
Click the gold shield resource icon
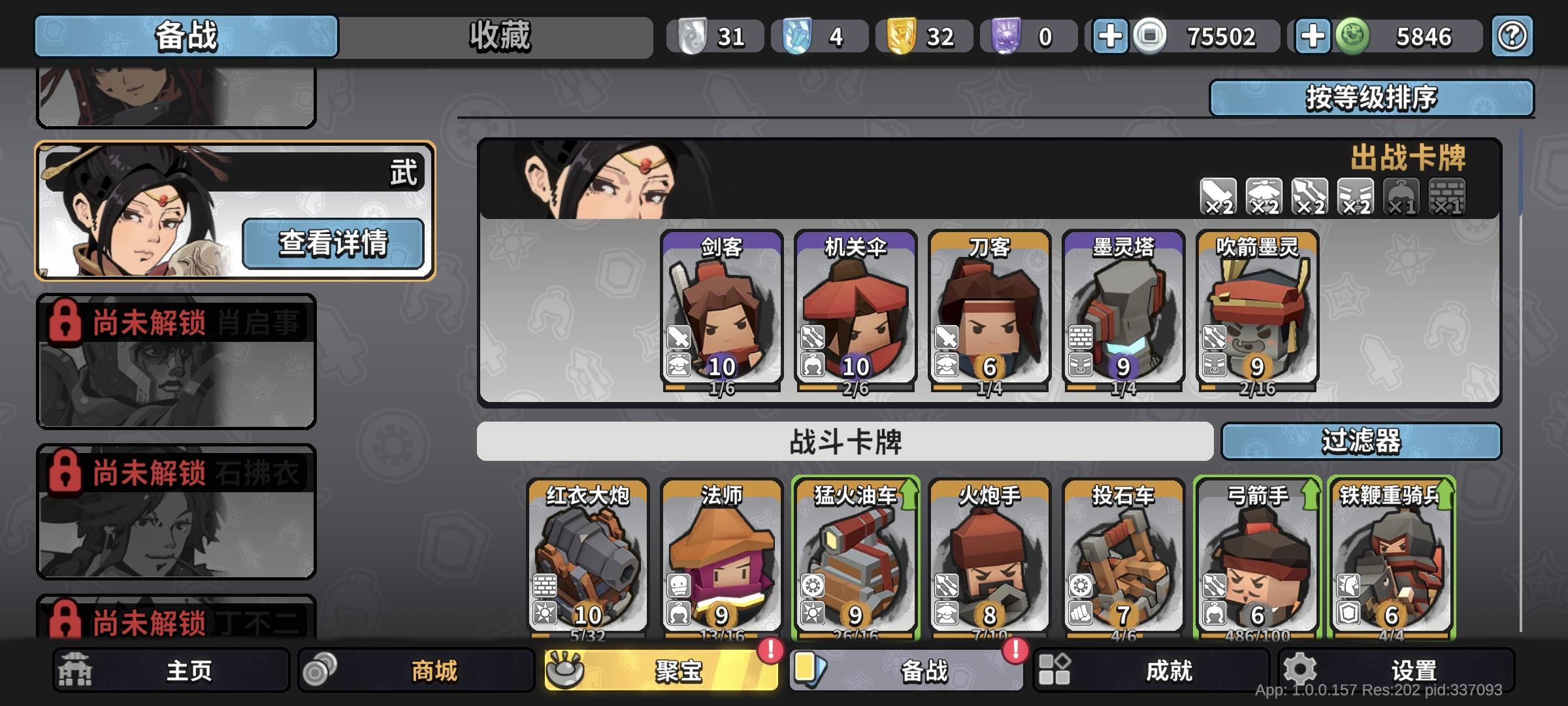902,36
